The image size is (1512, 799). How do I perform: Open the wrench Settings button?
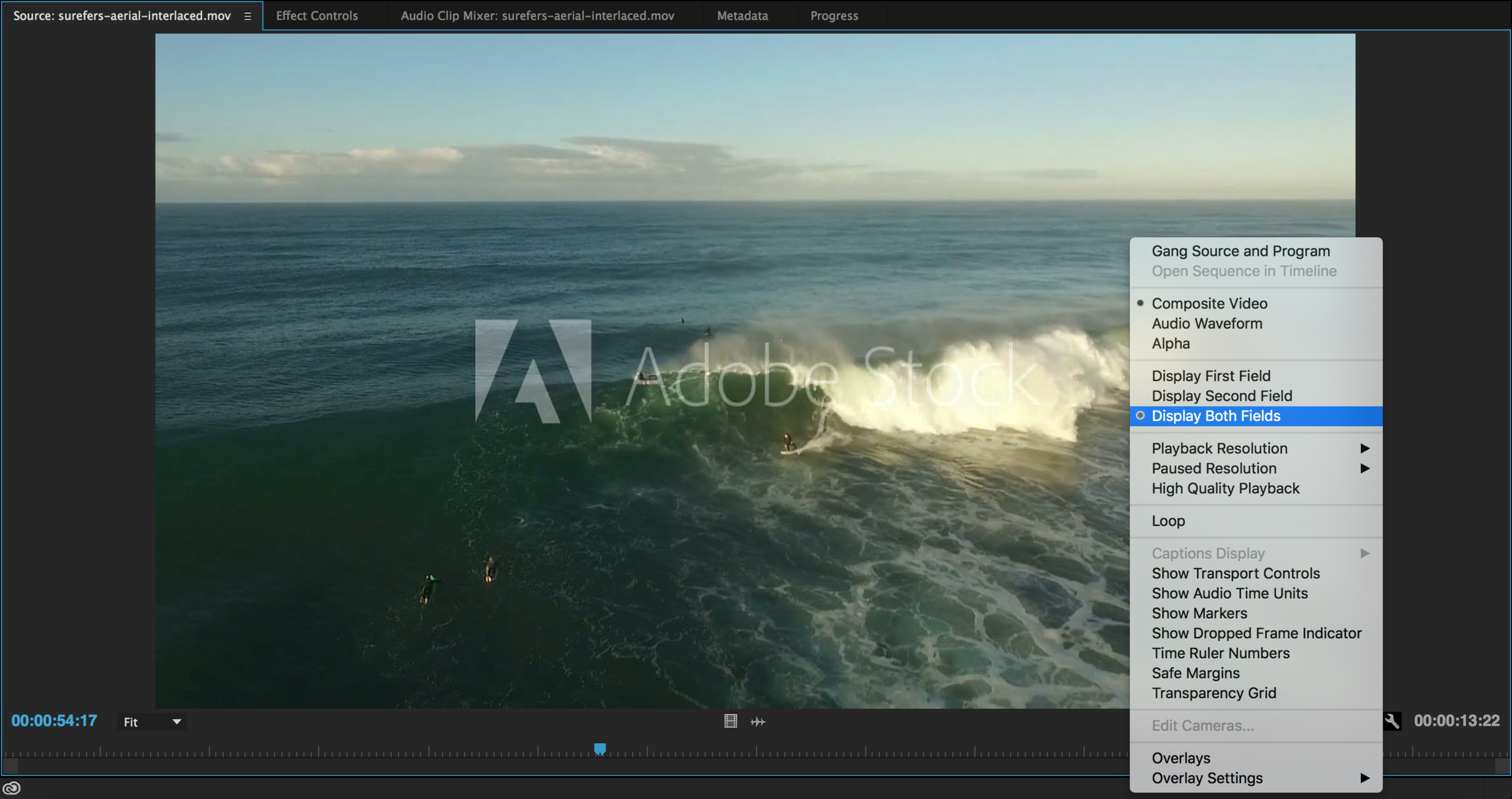[1392, 721]
